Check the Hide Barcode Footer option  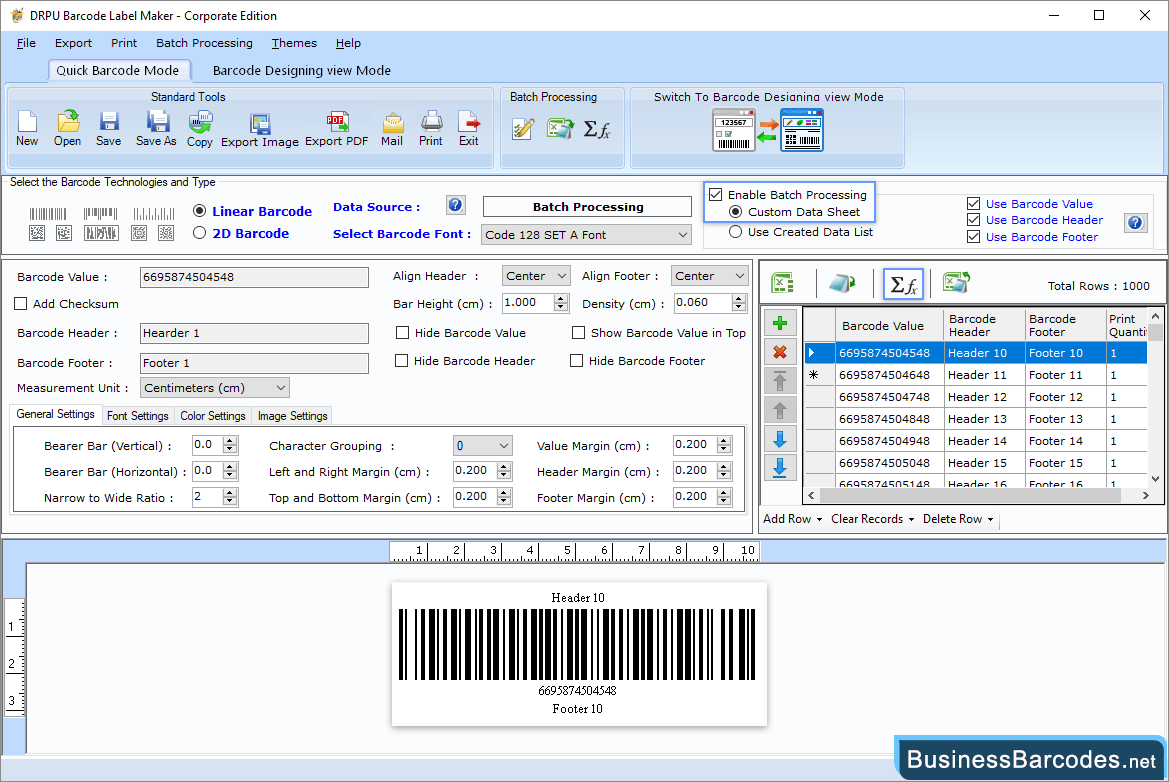[x=576, y=361]
